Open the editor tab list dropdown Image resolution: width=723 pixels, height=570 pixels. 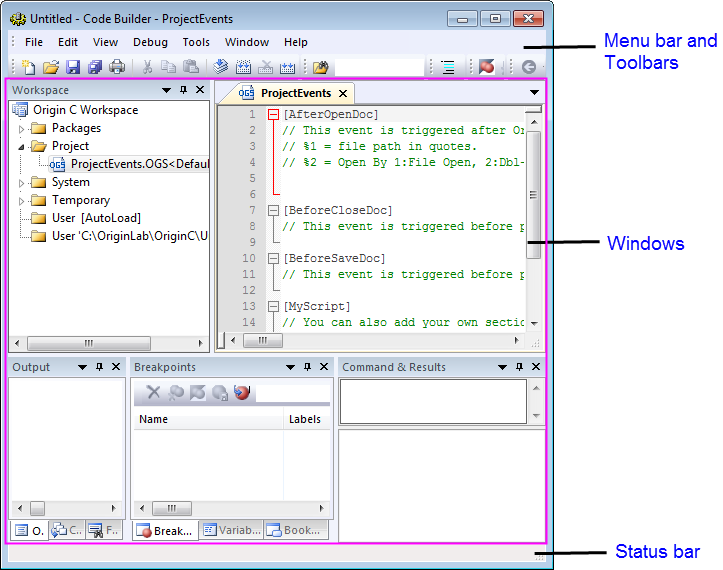534,92
